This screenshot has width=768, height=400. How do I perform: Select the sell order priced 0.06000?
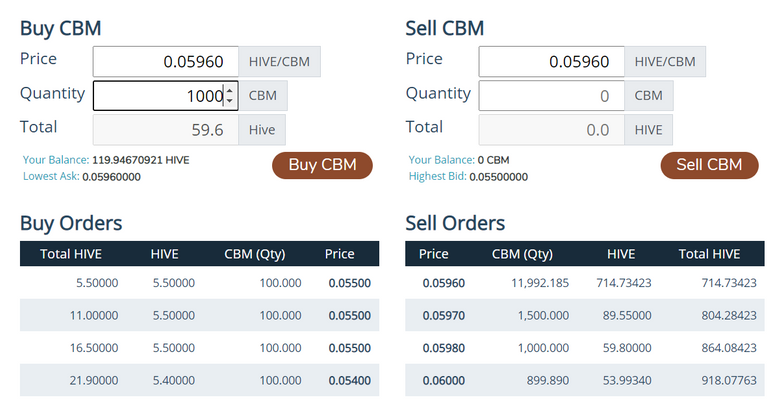click(585, 381)
